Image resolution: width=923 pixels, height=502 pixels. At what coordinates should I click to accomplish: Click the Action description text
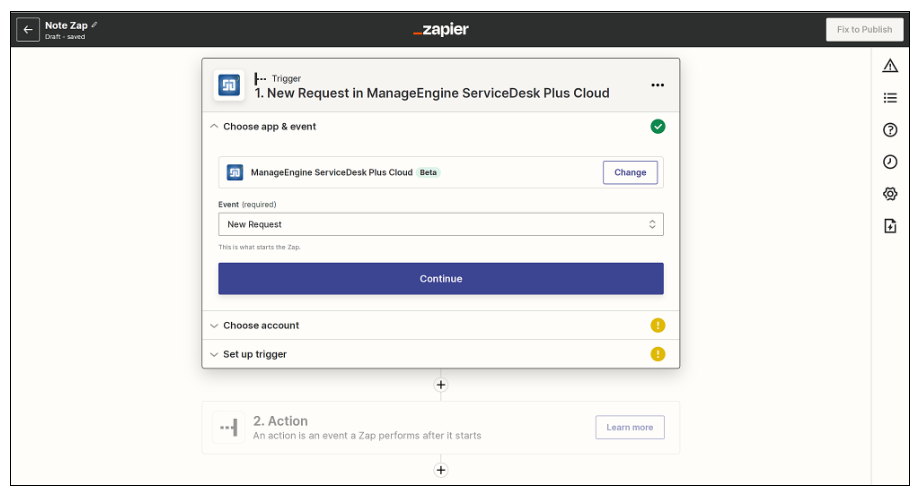pos(367,435)
